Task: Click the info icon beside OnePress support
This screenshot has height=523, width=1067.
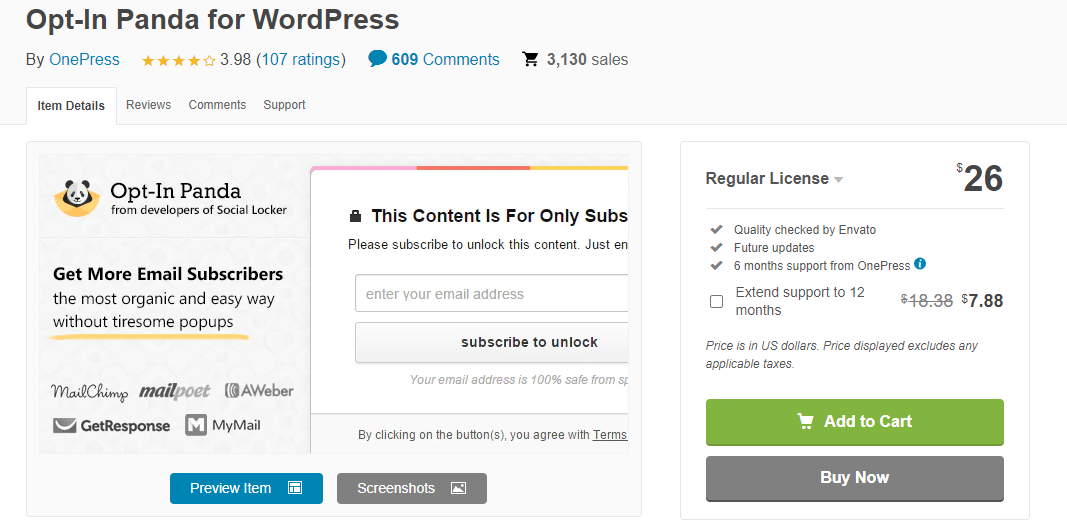Action: click(x=920, y=264)
